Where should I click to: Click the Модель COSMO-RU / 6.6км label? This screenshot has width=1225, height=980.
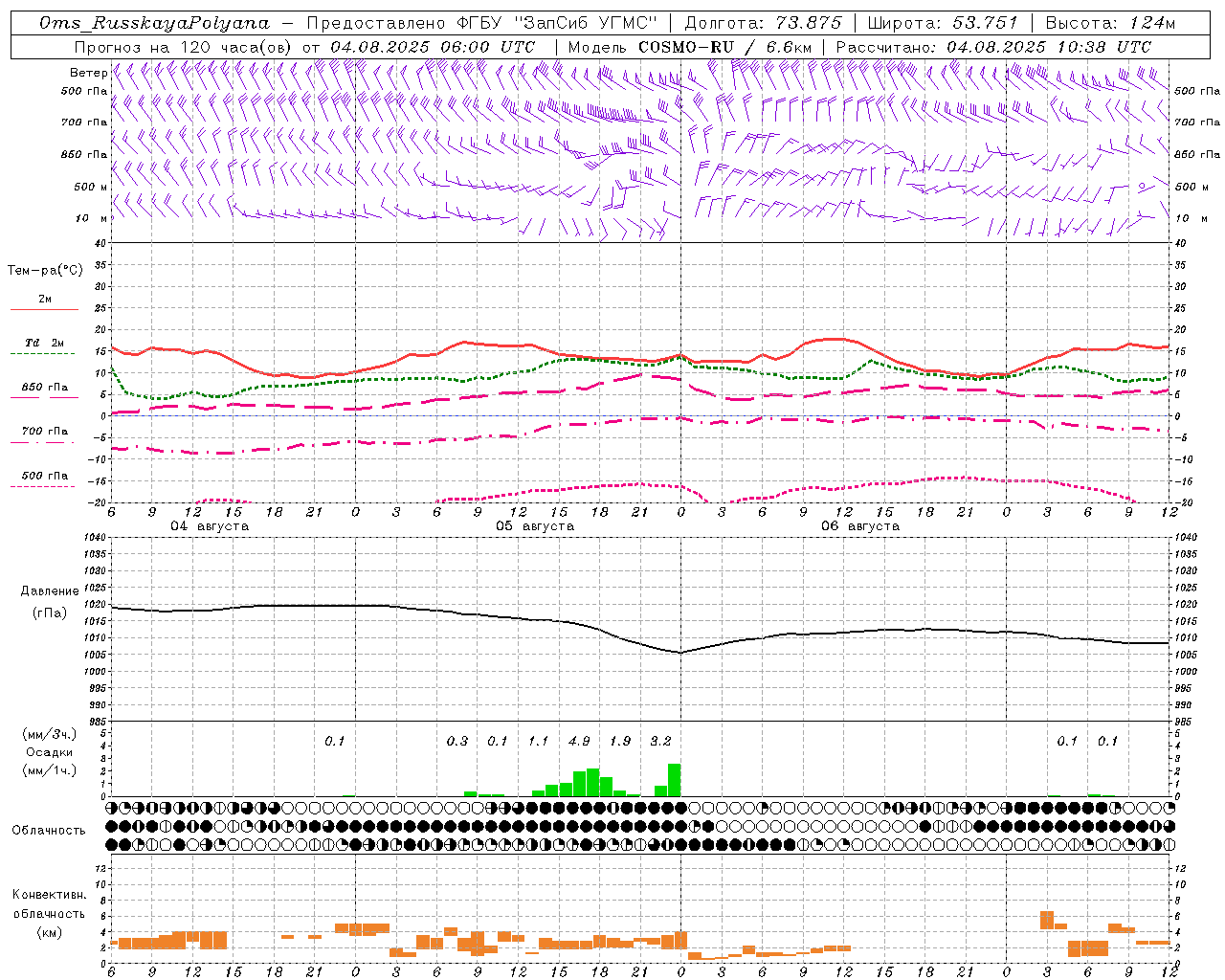click(690, 47)
